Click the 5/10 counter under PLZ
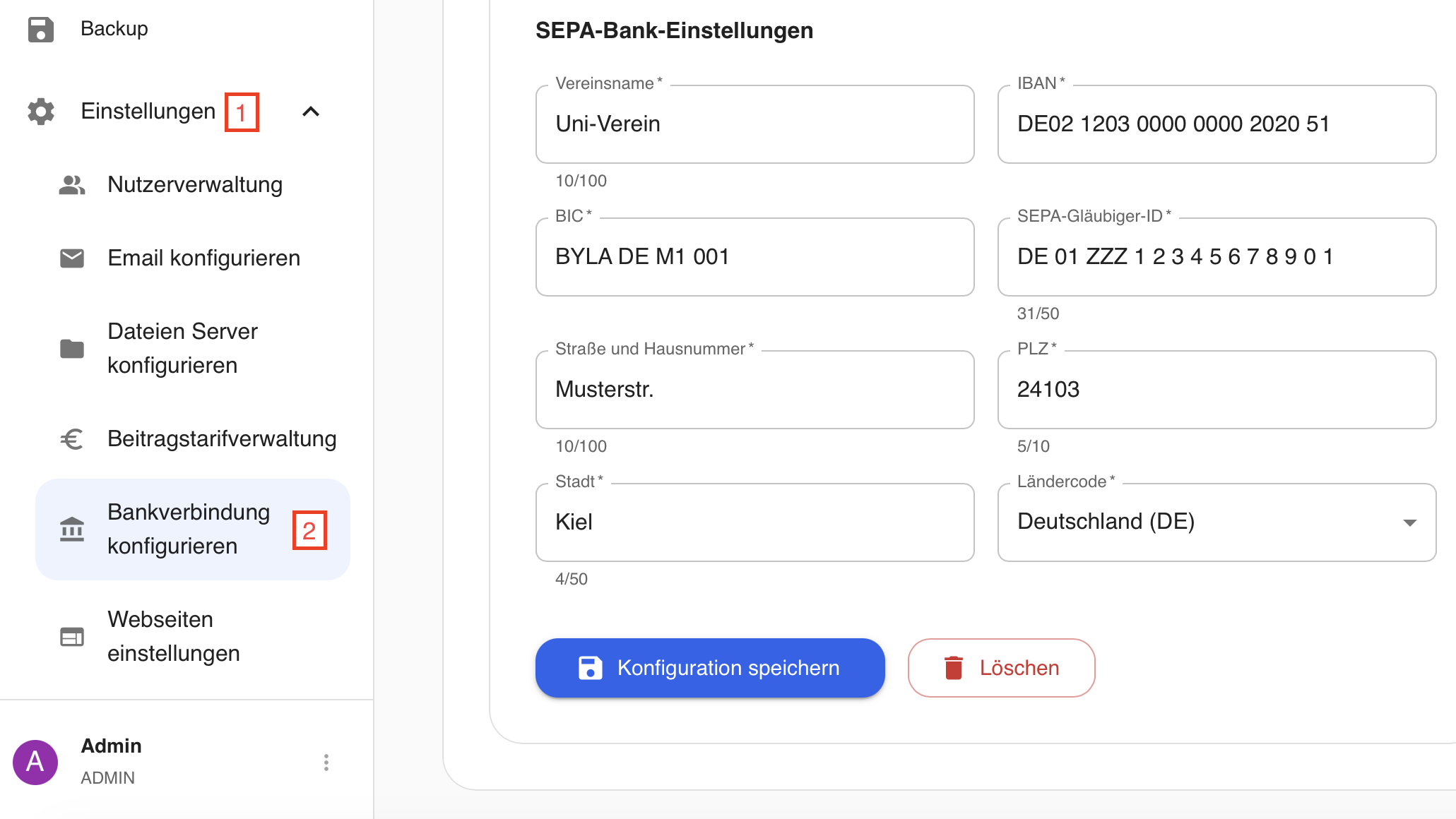 (1033, 446)
